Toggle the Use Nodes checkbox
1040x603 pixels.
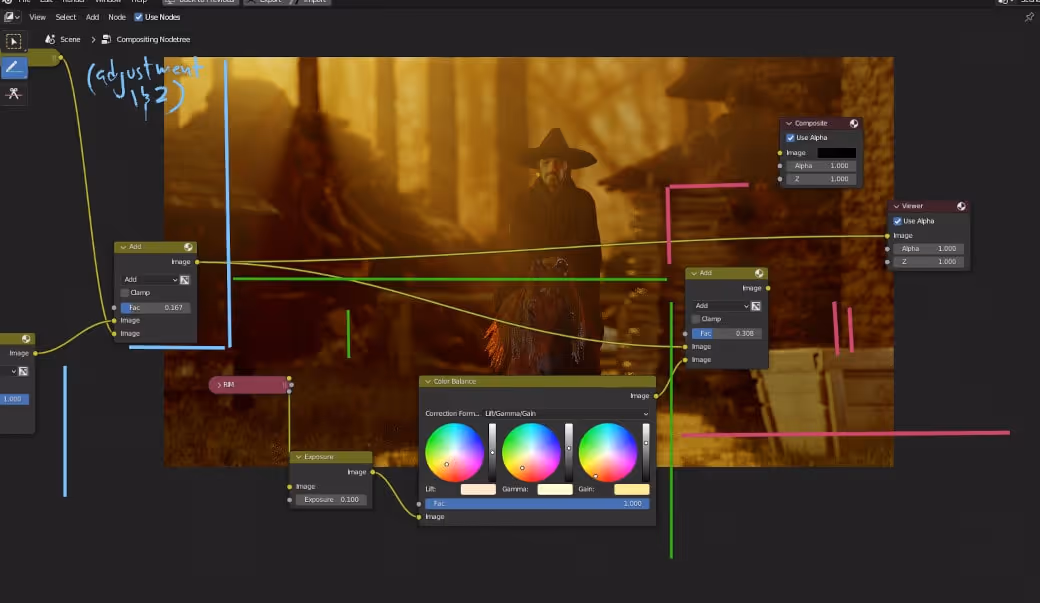(137, 16)
